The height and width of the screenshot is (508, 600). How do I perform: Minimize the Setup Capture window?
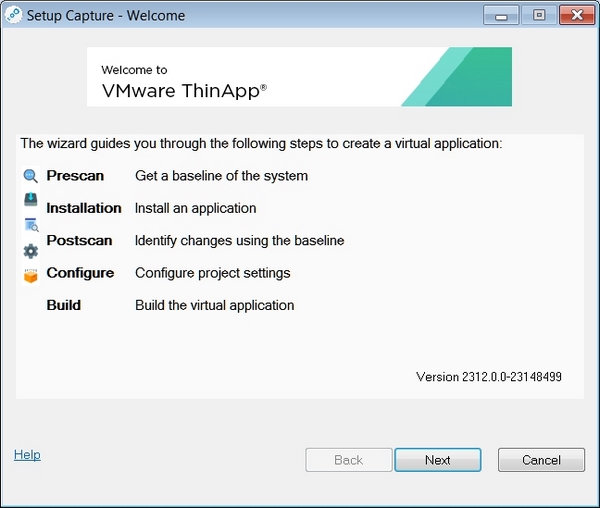click(x=501, y=15)
